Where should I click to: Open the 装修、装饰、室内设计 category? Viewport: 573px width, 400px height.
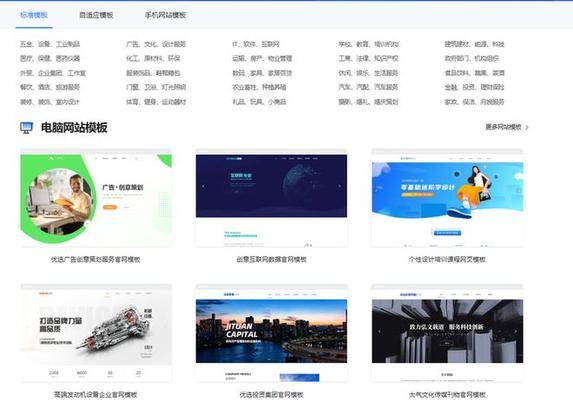coord(50,102)
